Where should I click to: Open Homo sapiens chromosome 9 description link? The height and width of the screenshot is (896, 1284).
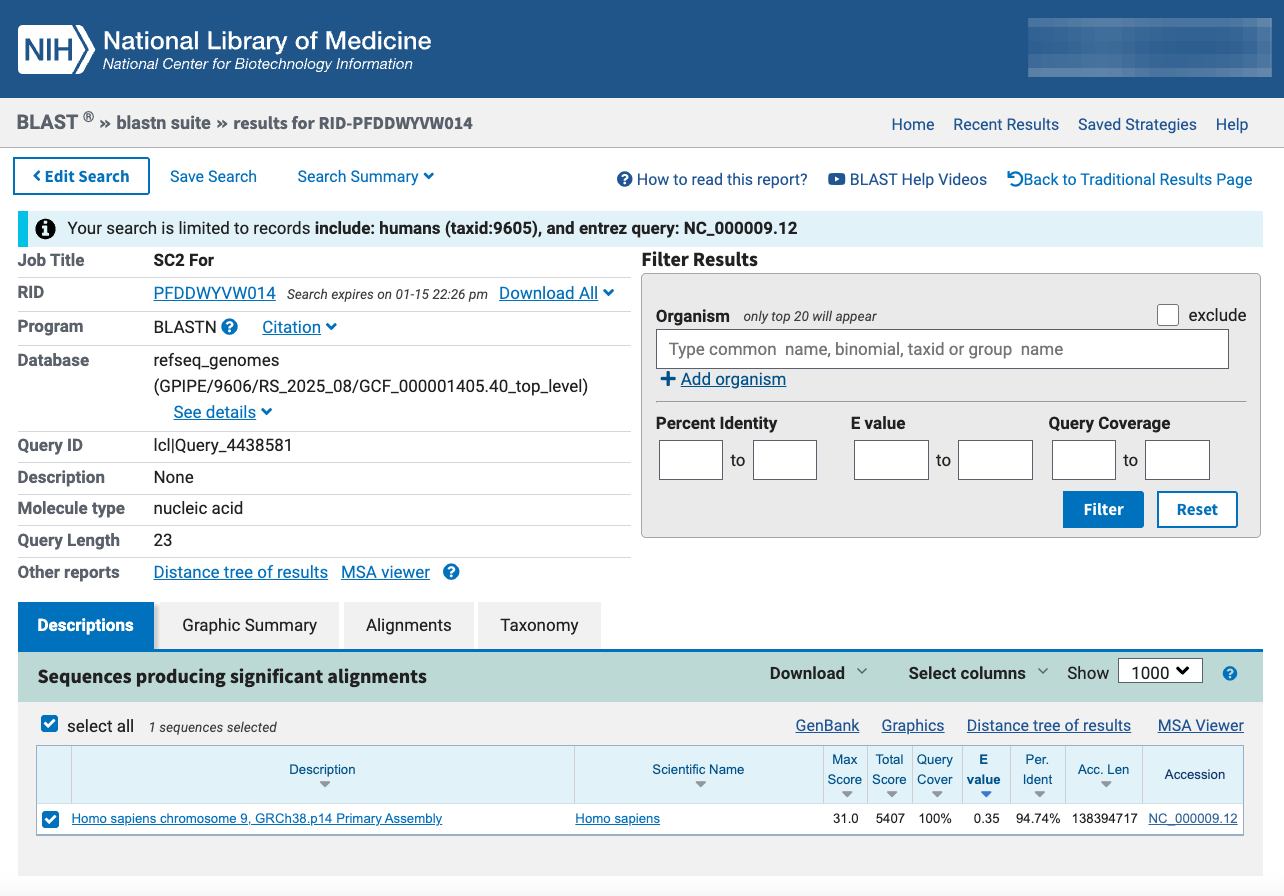(x=257, y=818)
